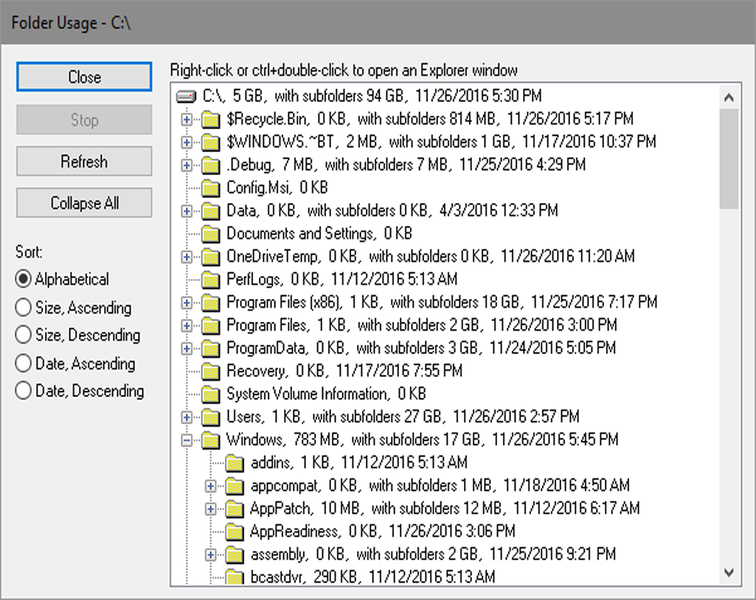Click the Windows folder icon
Screen dimensions: 756x600
[210, 440]
